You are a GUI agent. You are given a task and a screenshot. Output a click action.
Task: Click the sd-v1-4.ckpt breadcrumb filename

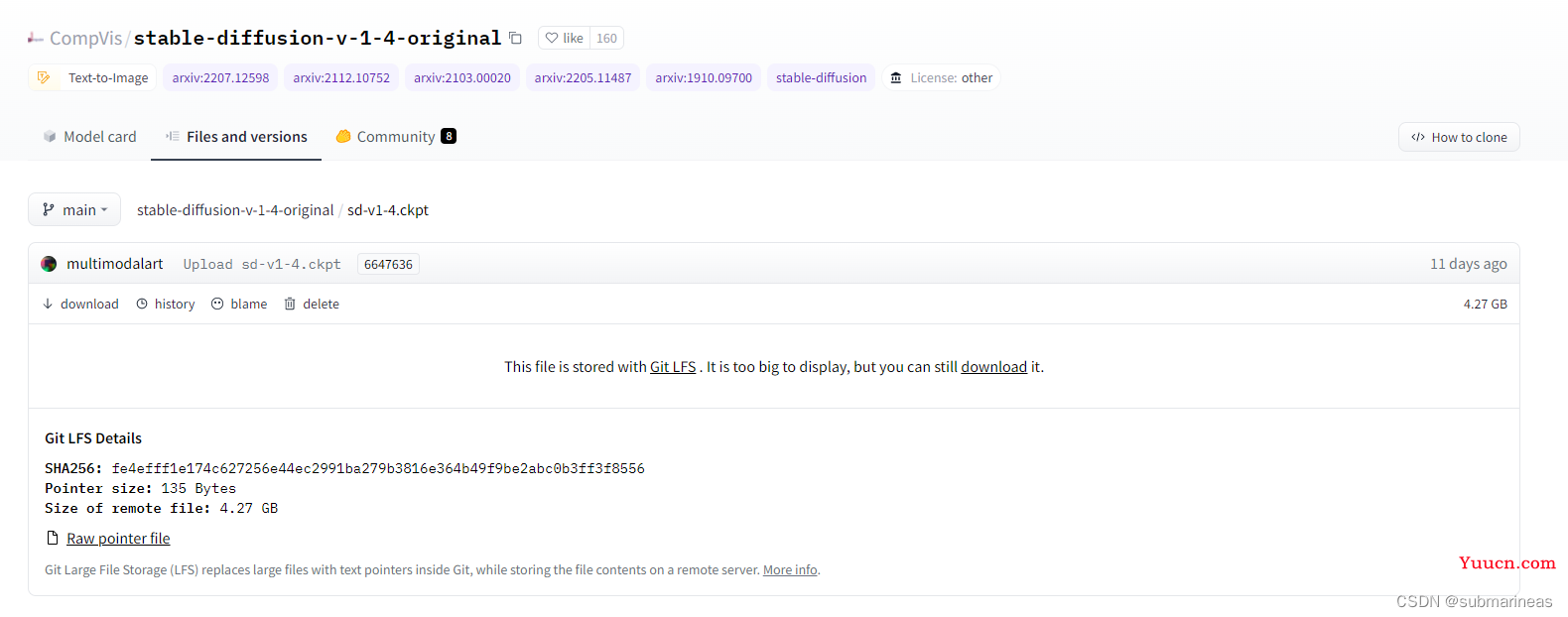click(388, 210)
